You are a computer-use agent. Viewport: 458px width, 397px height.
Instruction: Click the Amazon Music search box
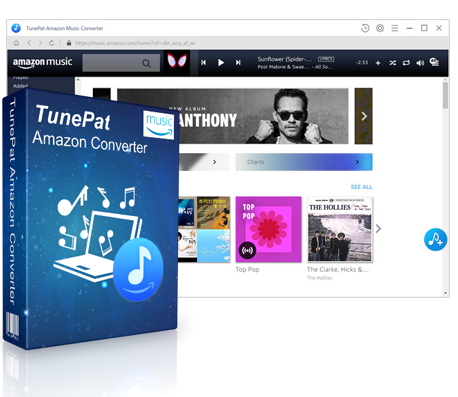[x=121, y=63]
